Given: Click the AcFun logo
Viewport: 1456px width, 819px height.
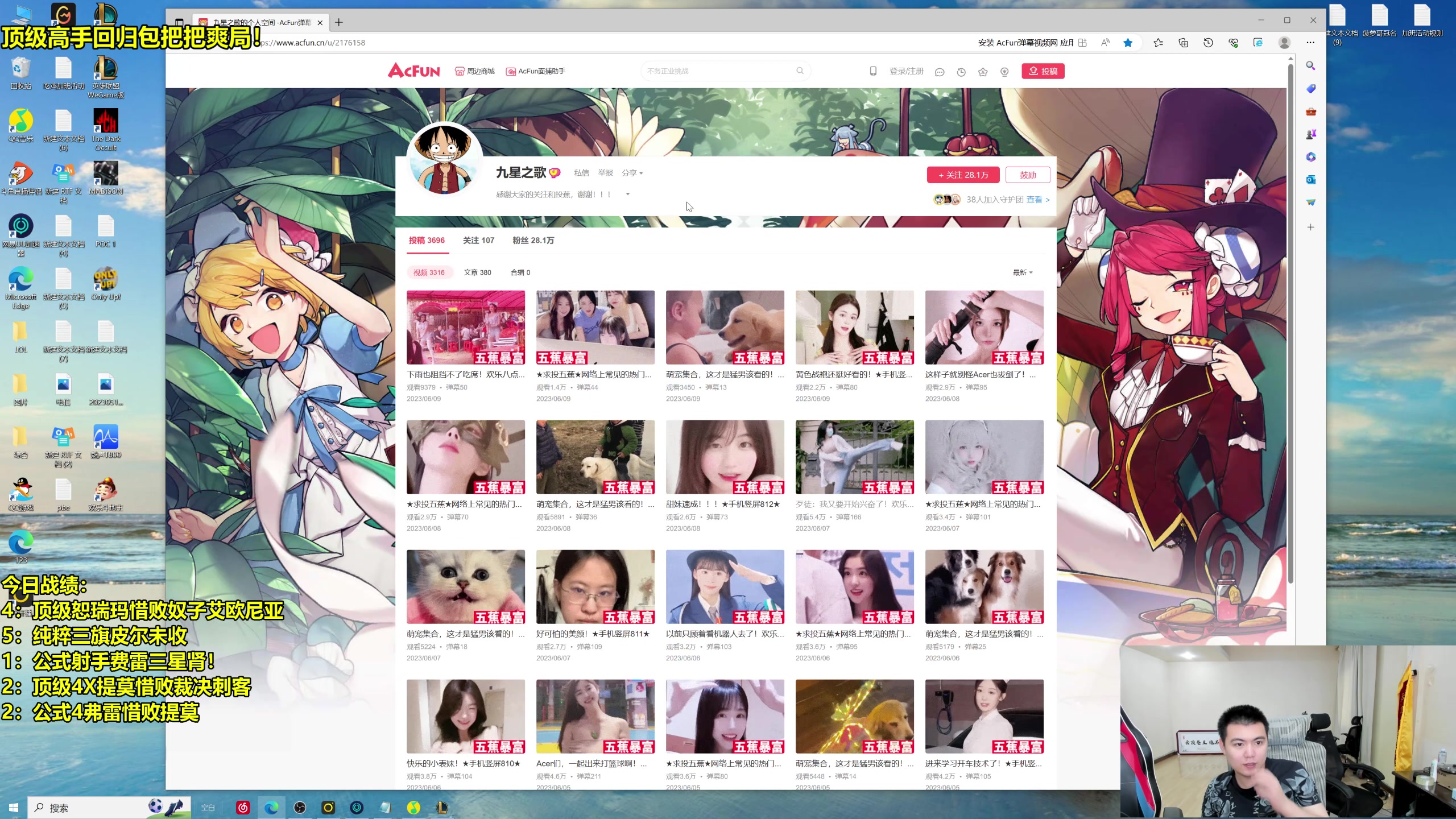Looking at the screenshot, I should pos(413,71).
